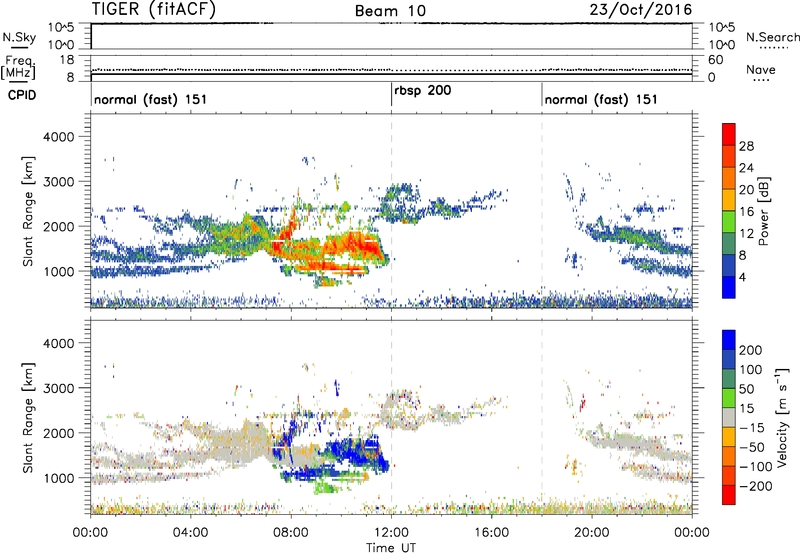Select the −200 tick on Velocity colorbar
Image resolution: width=800 pixels, height=554 pixels.
click(x=756, y=486)
